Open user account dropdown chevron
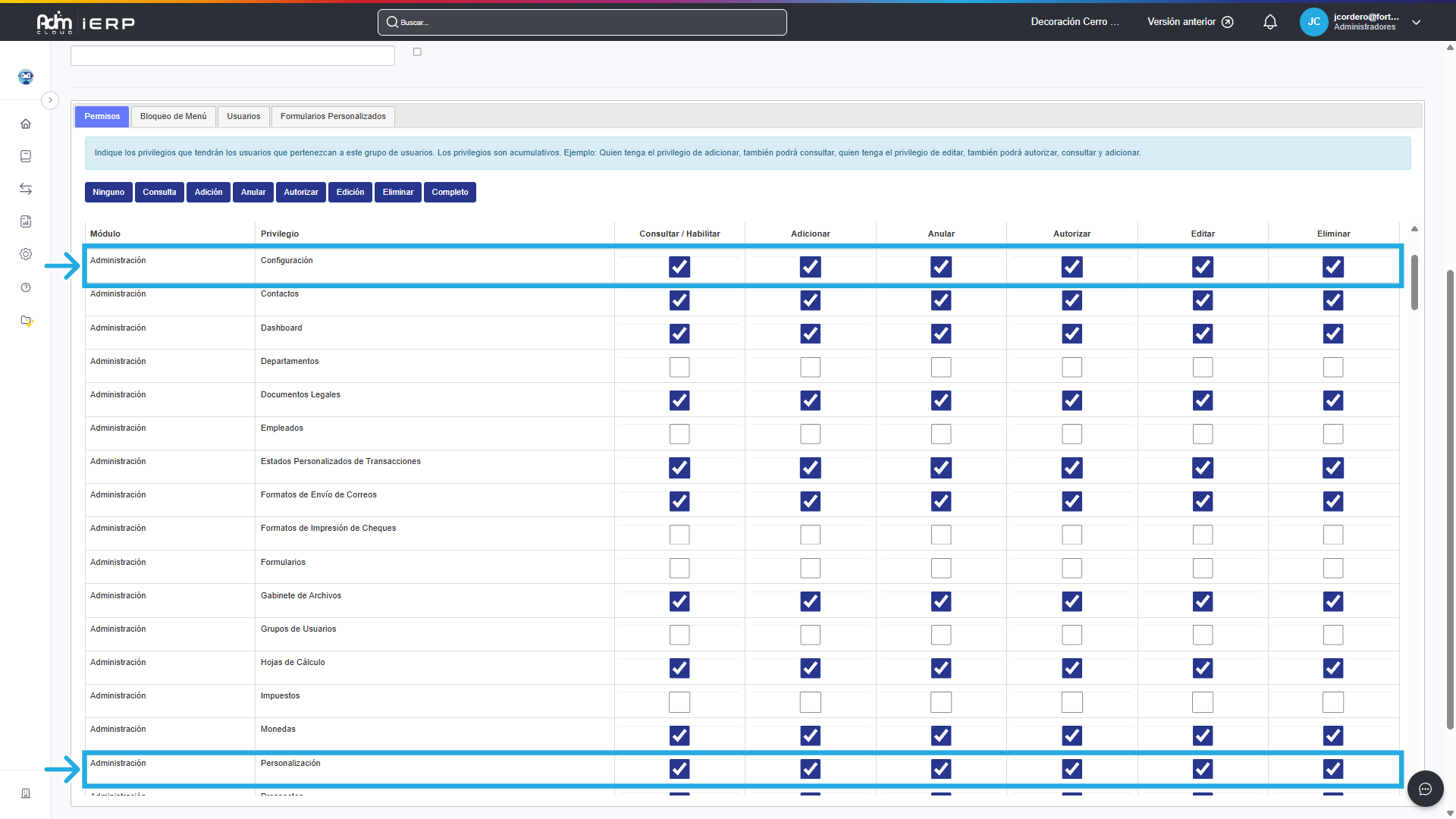Image resolution: width=1456 pixels, height=819 pixels. pyautogui.click(x=1416, y=22)
